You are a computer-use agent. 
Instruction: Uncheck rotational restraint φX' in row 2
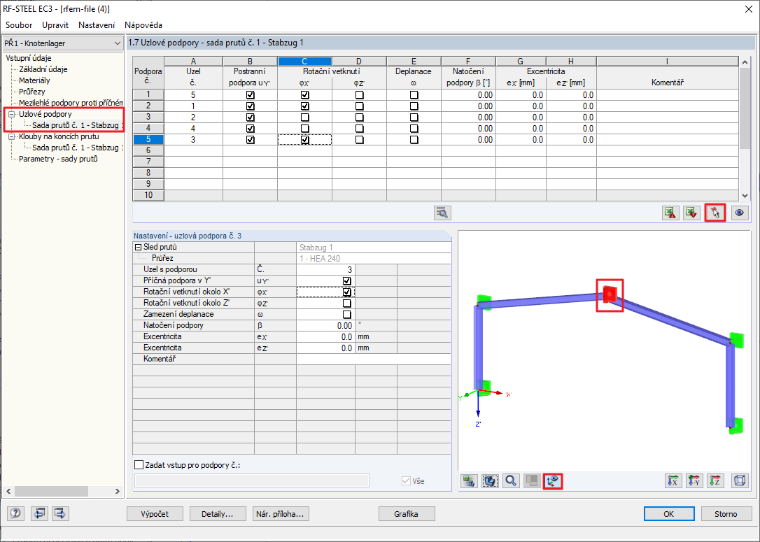pos(305,106)
